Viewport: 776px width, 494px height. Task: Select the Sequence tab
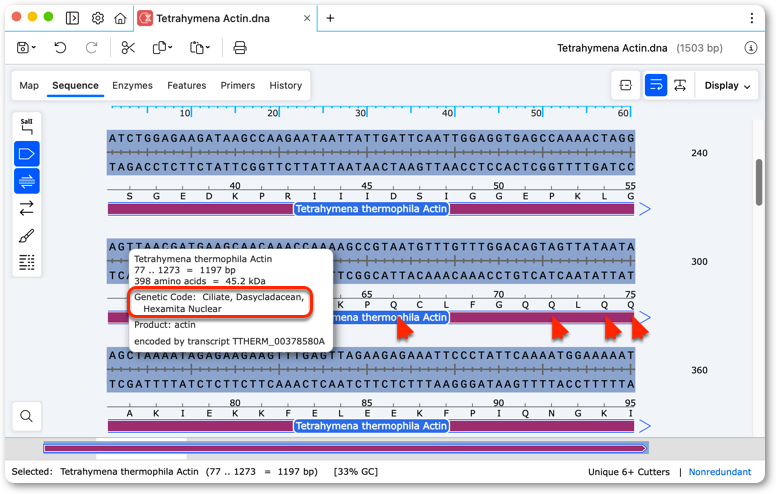pyautogui.click(x=75, y=86)
